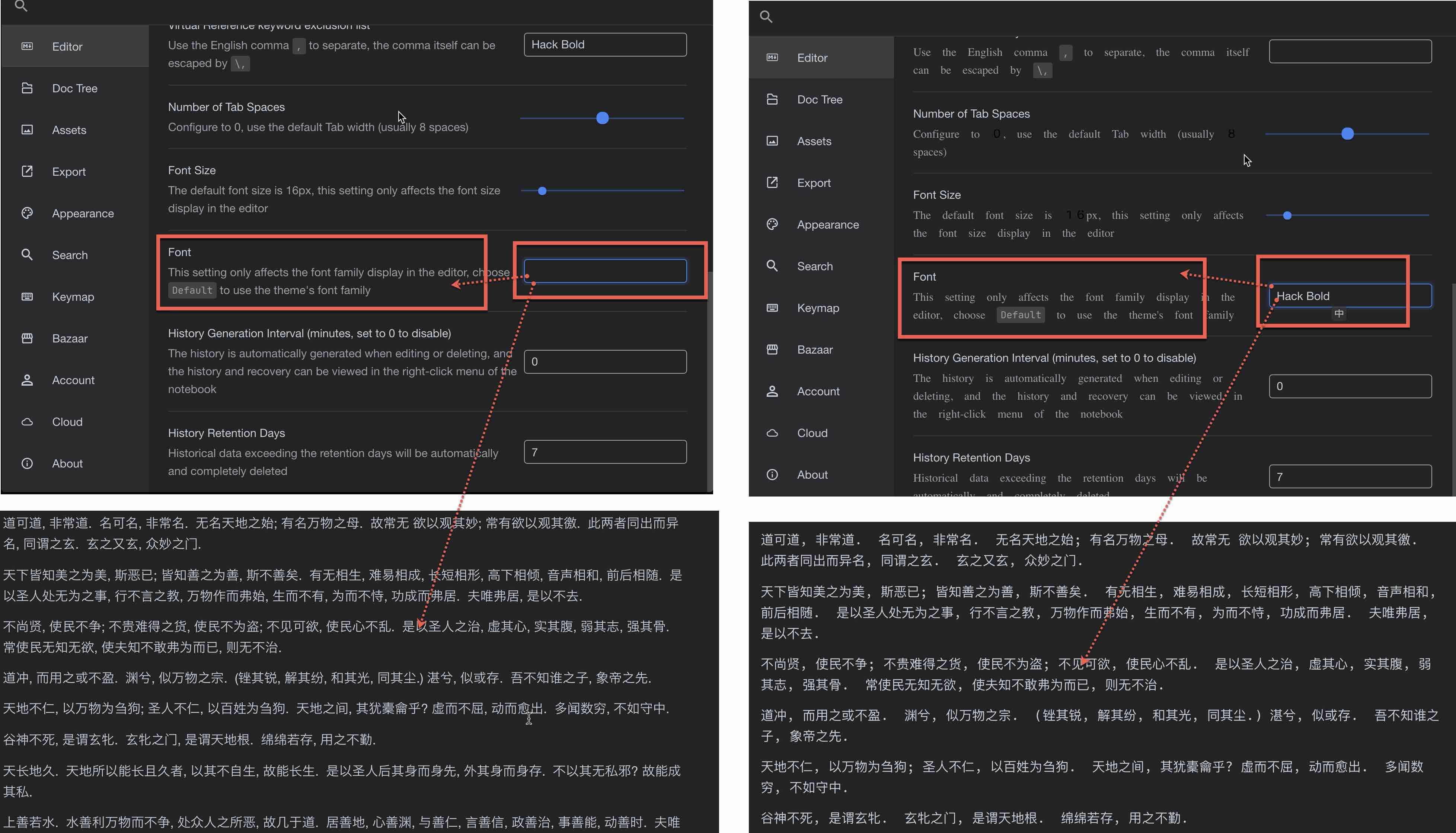Select Keymap tab in right settings window
This screenshot has height=833, width=1456.
tap(818, 308)
